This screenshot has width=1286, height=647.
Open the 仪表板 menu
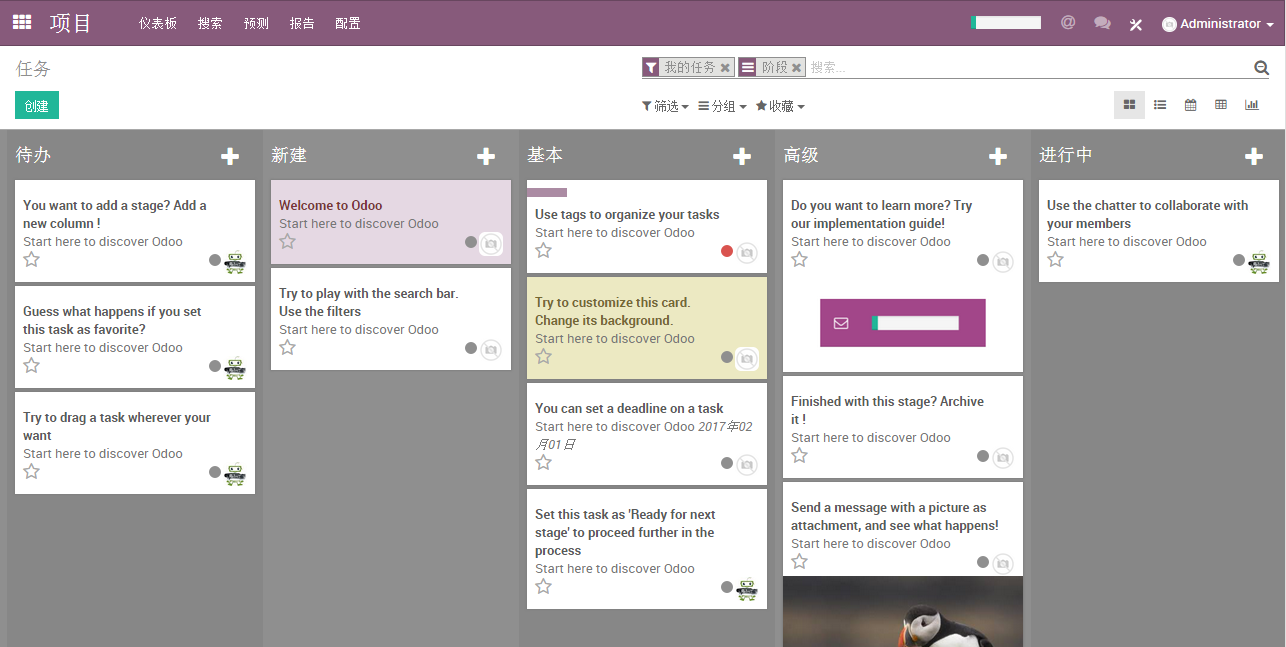coord(158,23)
